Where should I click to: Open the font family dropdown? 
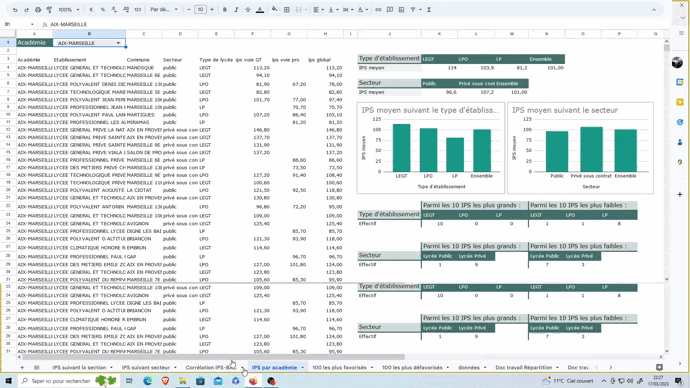coord(164,10)
